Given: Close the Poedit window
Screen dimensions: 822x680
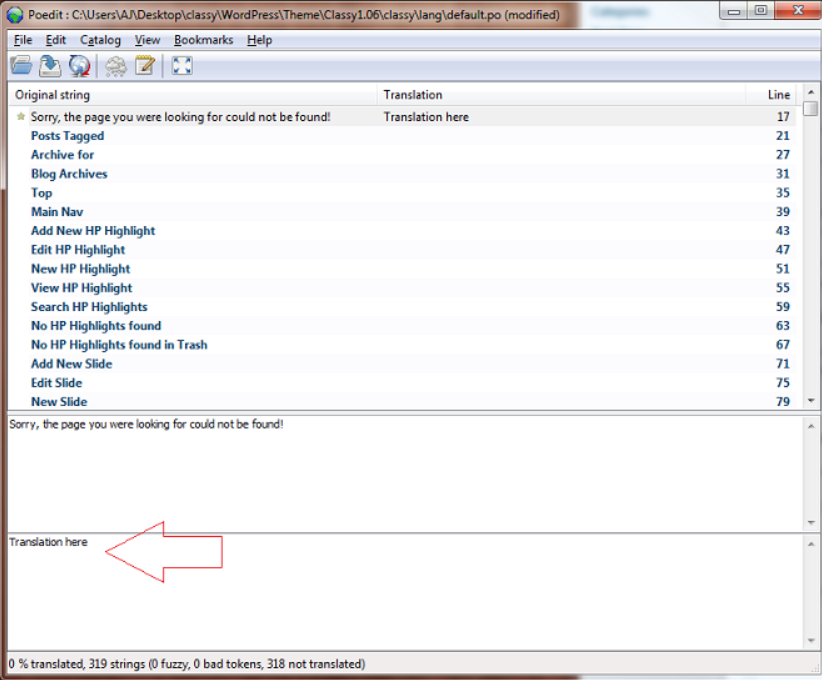Looking at the screenshot, I should point(797,10).
